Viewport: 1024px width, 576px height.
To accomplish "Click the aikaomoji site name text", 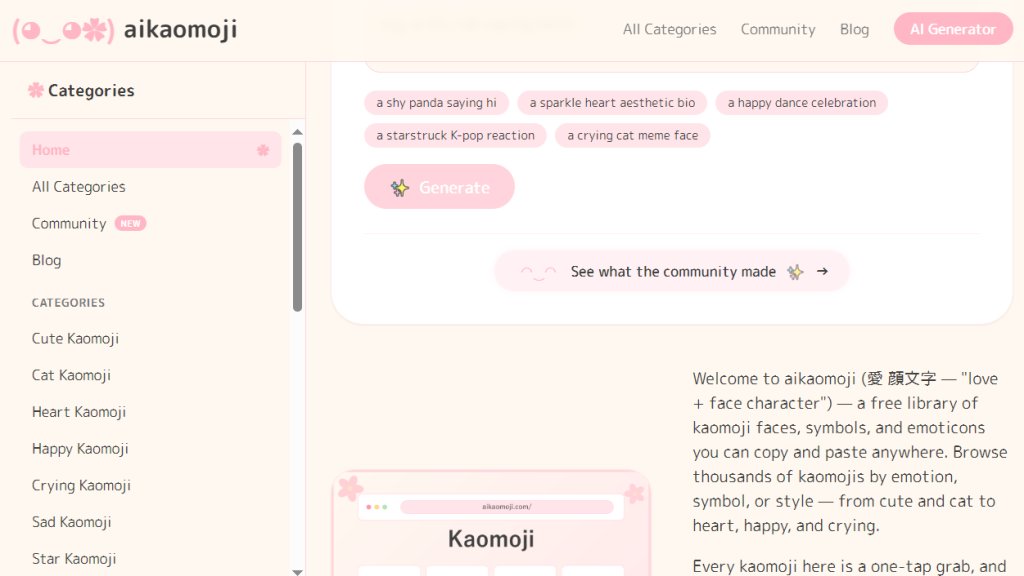I will tap(180, 29).
